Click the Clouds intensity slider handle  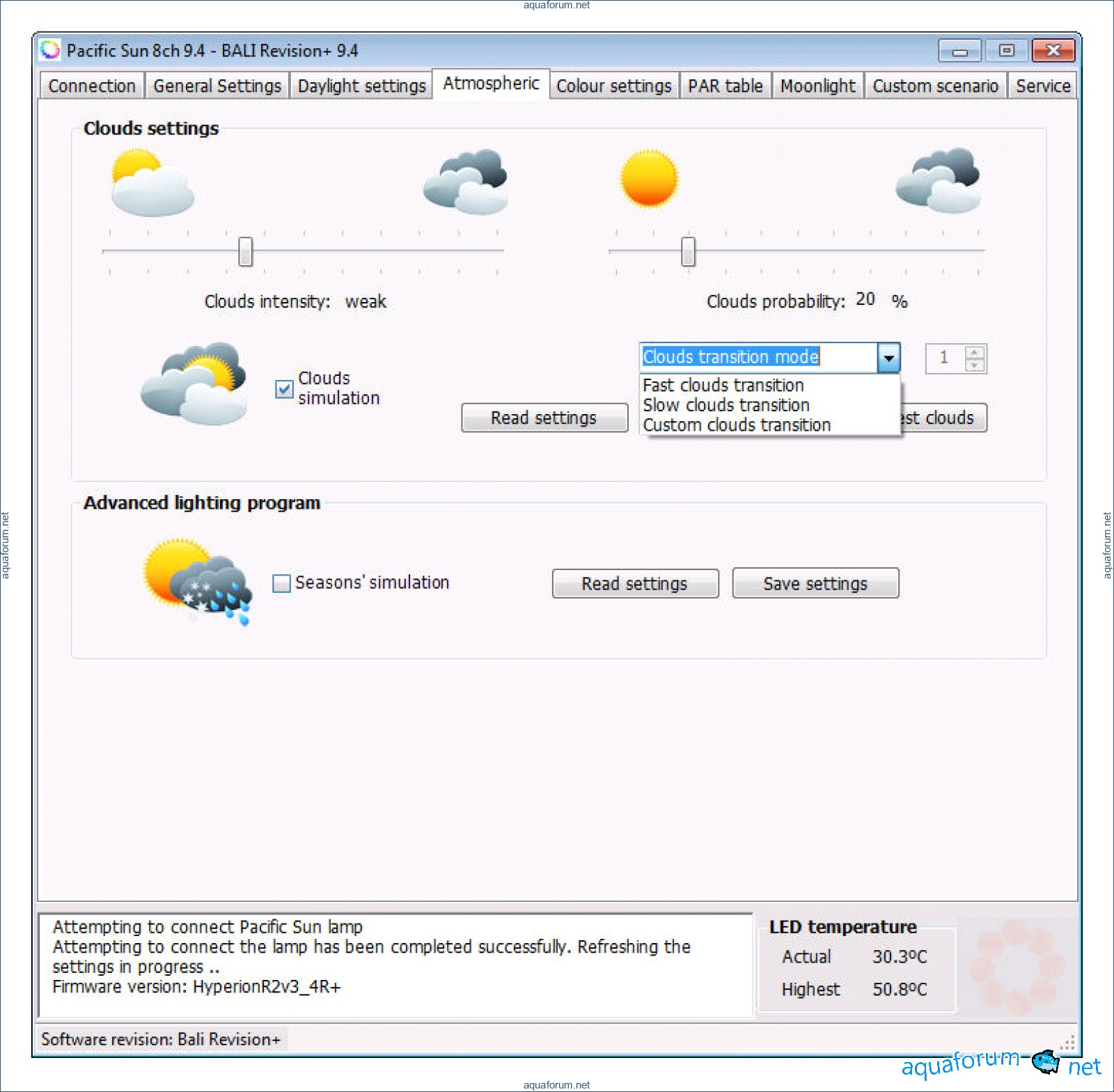245,251
